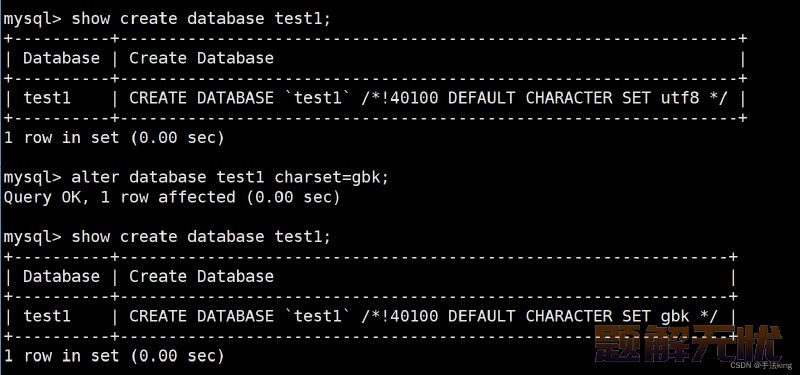Select the 'Create Database' header in second table
Viewport: 800px width, 375px height.
click(x=201, y=277)
